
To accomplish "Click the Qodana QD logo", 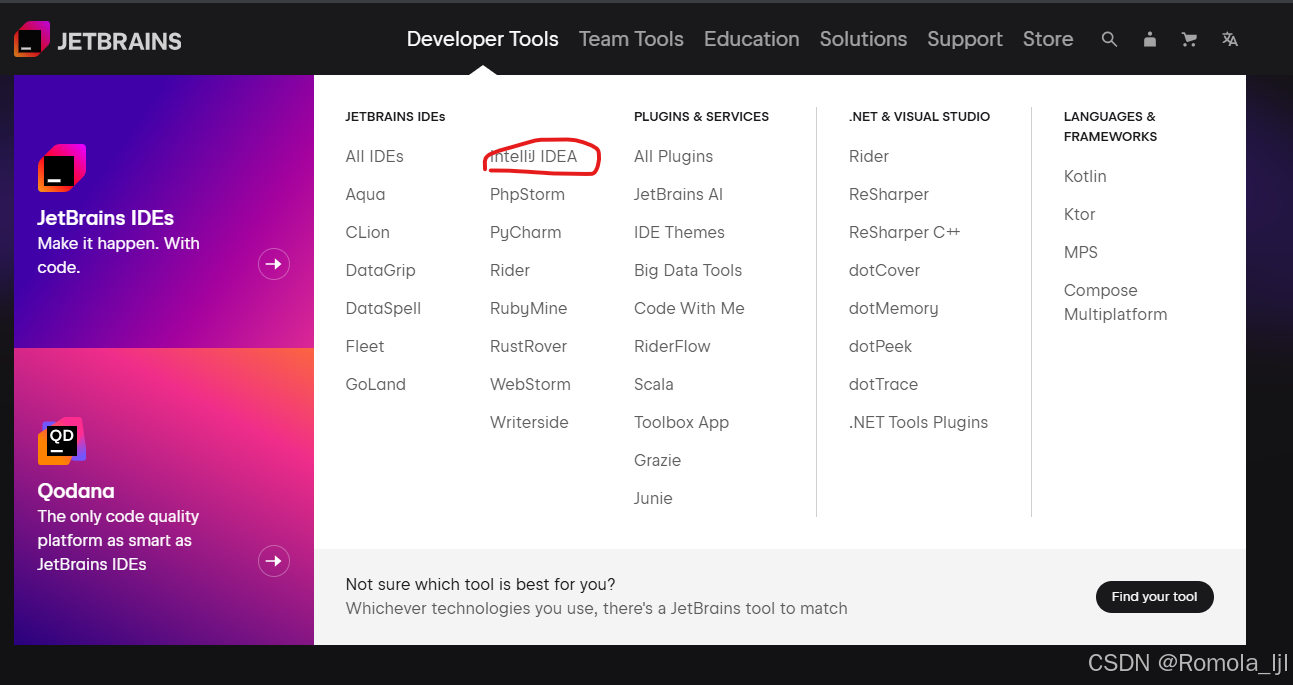I will (62, 441).
